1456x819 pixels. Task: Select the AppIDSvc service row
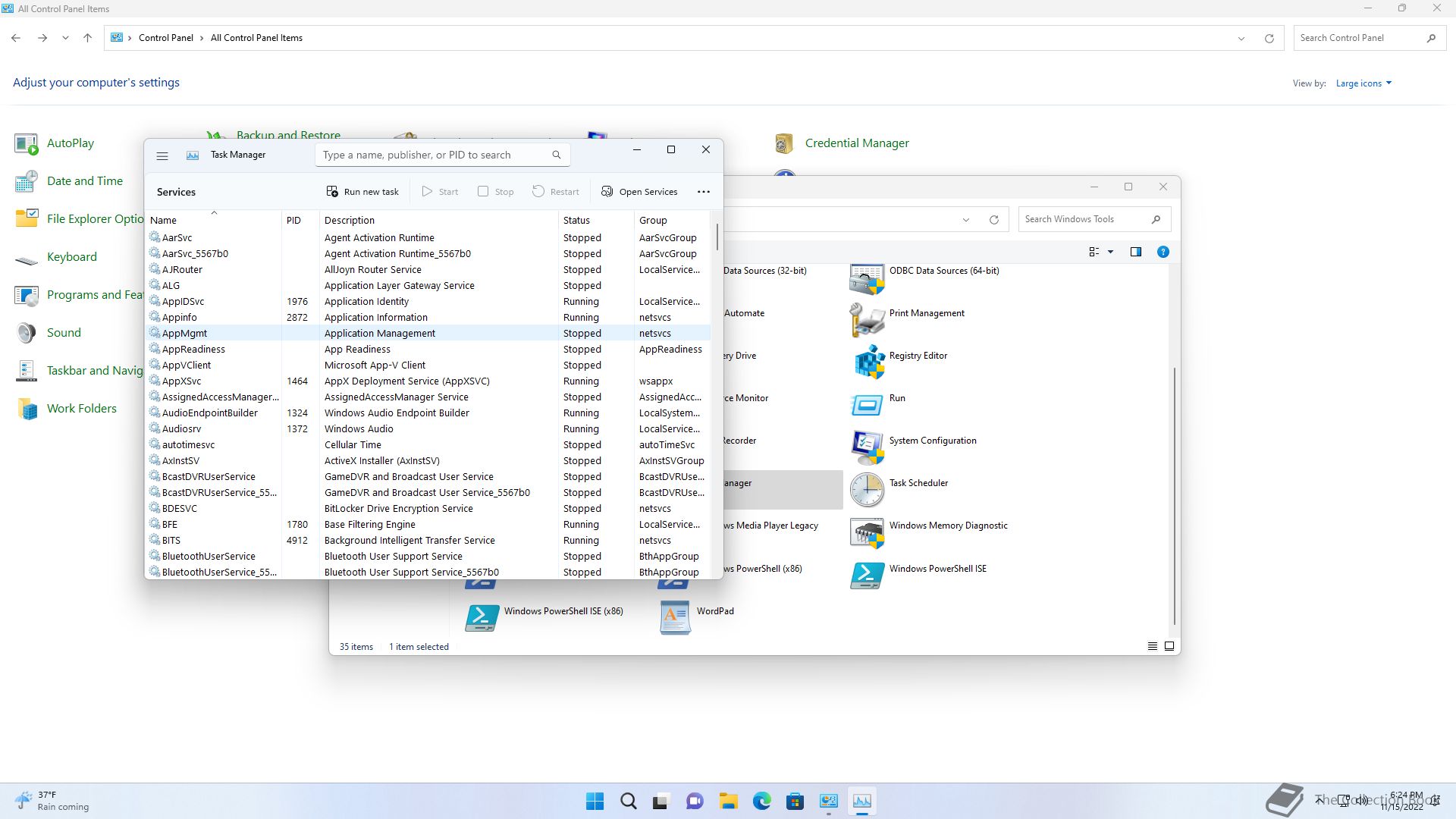coord(428,301)
